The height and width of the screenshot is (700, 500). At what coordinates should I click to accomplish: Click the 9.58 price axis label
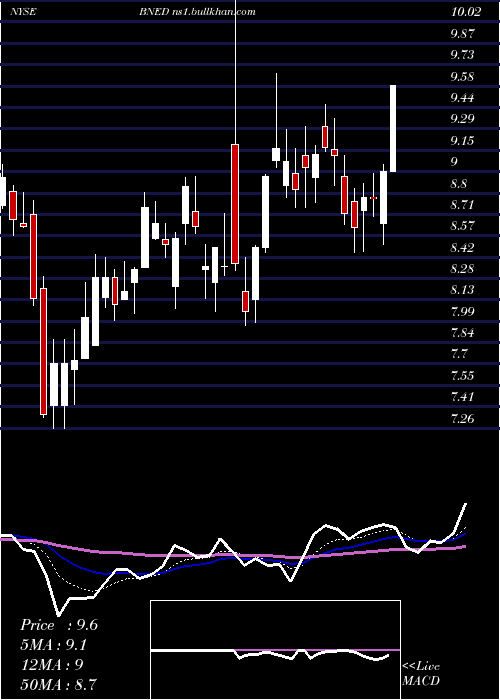[x=462, y=76]
